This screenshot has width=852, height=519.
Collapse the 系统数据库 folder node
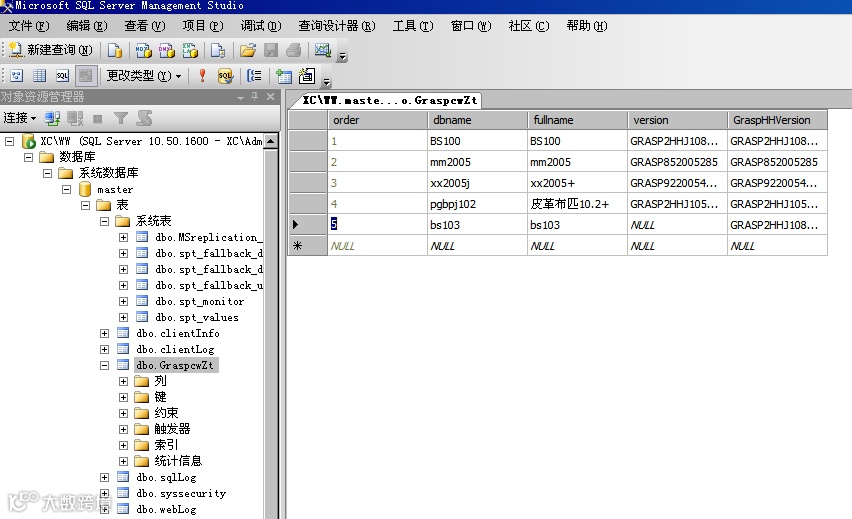(x=47, y=173)
